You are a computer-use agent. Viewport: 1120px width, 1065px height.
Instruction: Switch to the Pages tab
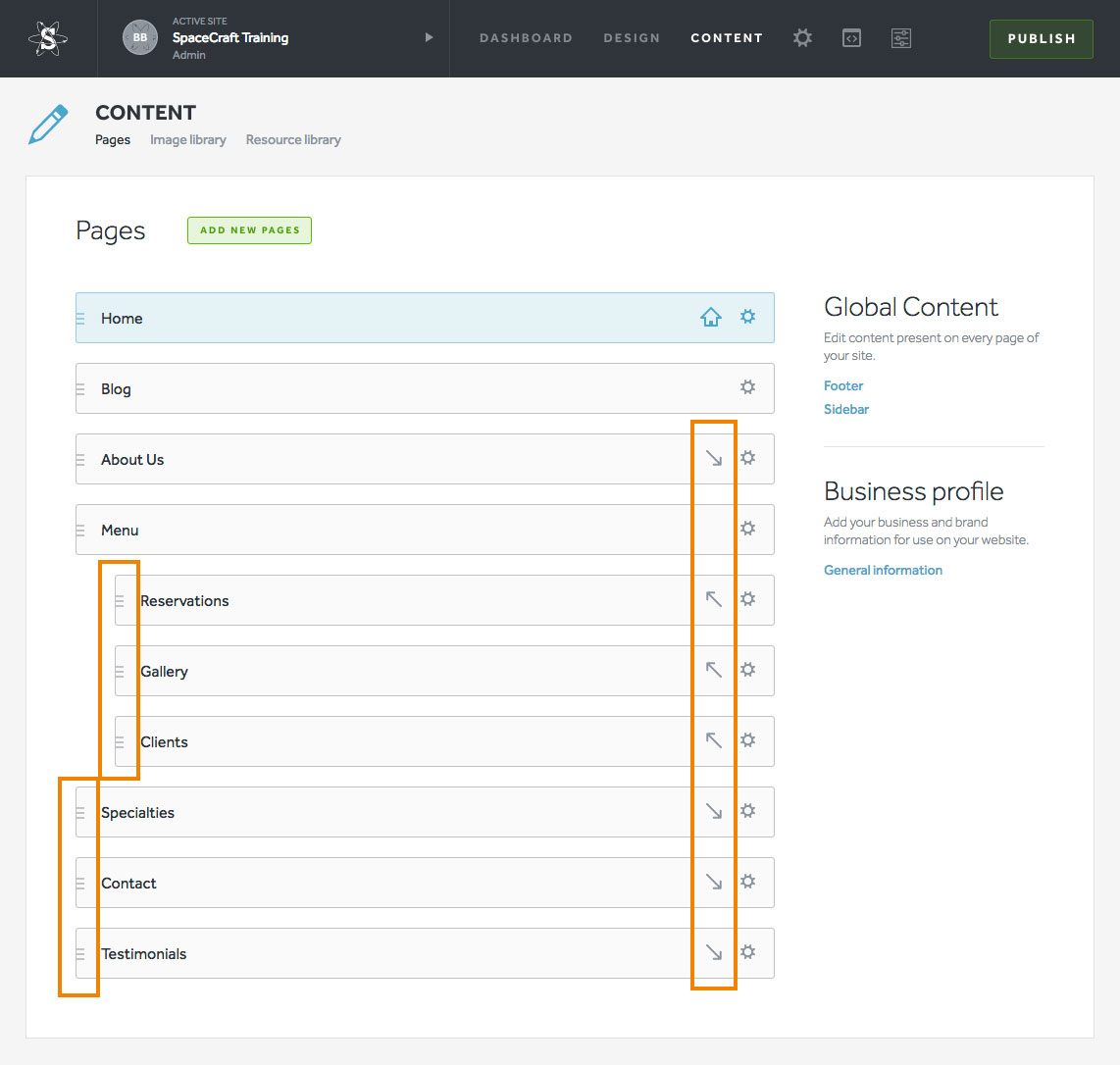113,140
